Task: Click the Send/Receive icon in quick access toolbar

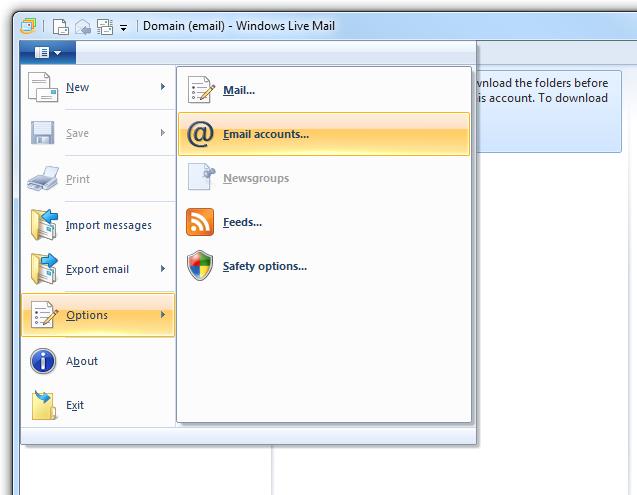Action: (104, 26)
